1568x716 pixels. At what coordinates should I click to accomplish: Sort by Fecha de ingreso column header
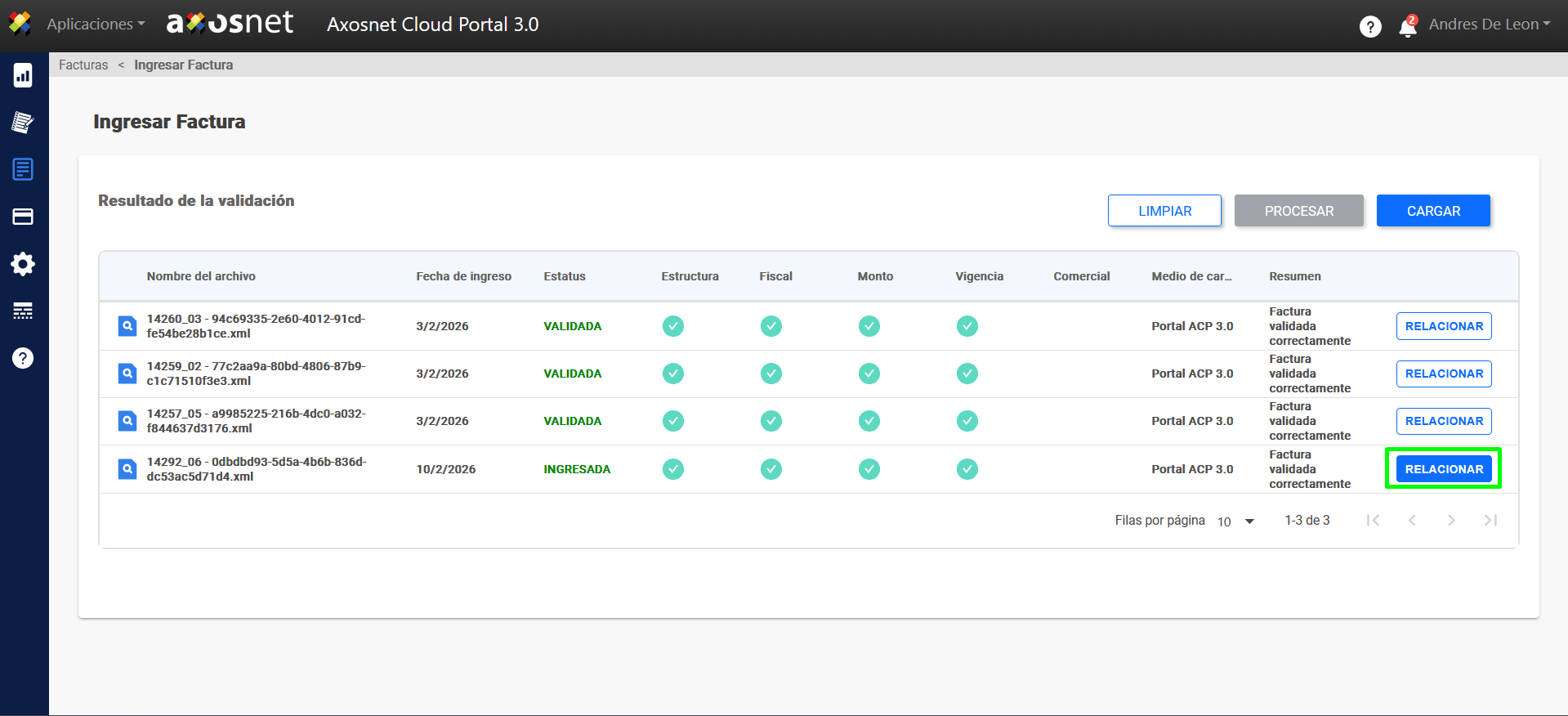463,276
